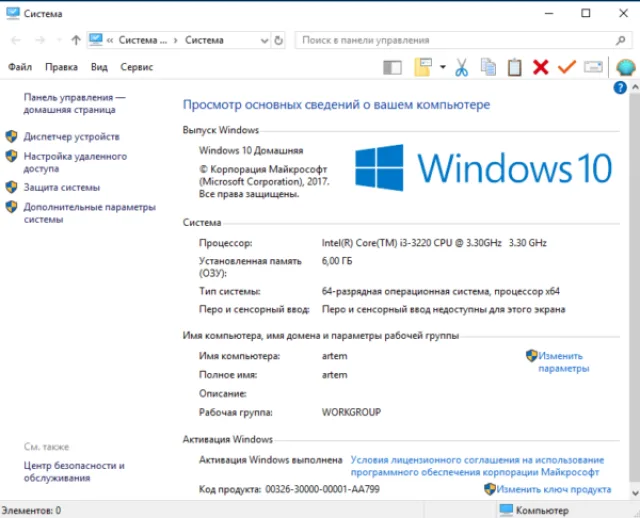Click the address bar computer icon
Viewport: 640px width, 518px height.
(96, 40)
